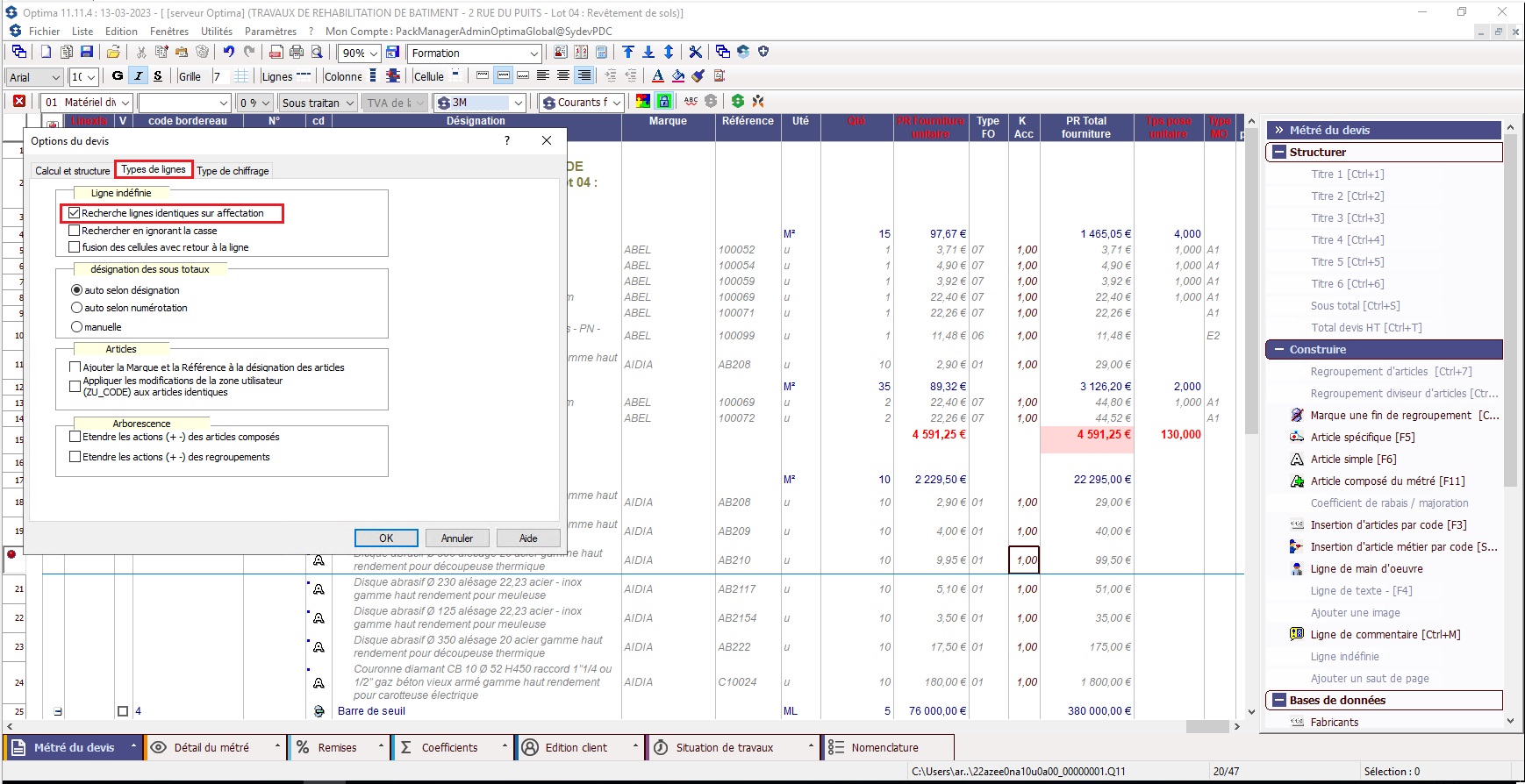Insert Article spécifique [F5] from side panel

click(x=1362, y=437)
